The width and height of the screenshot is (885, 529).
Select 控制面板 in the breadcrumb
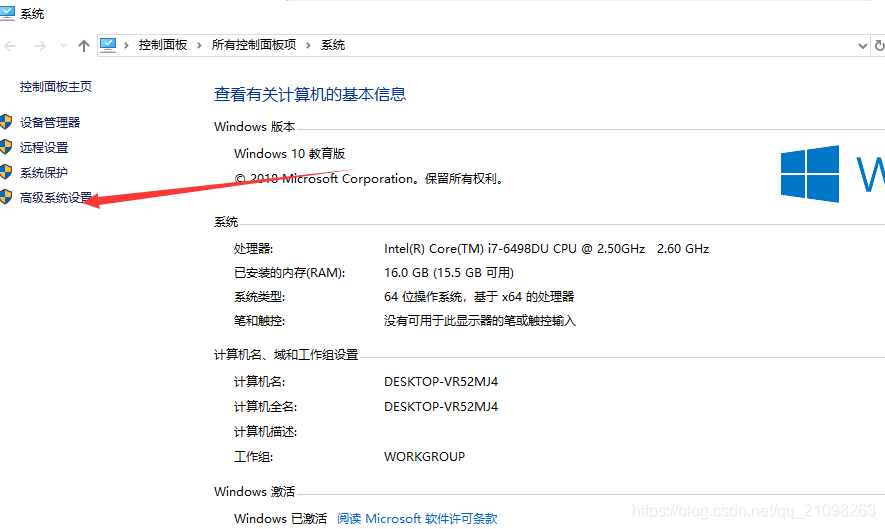(x=163, y=45)
